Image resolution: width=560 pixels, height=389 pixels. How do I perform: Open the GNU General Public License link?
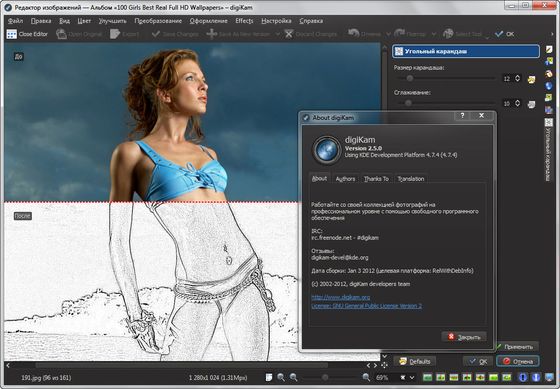click(366, 306)
